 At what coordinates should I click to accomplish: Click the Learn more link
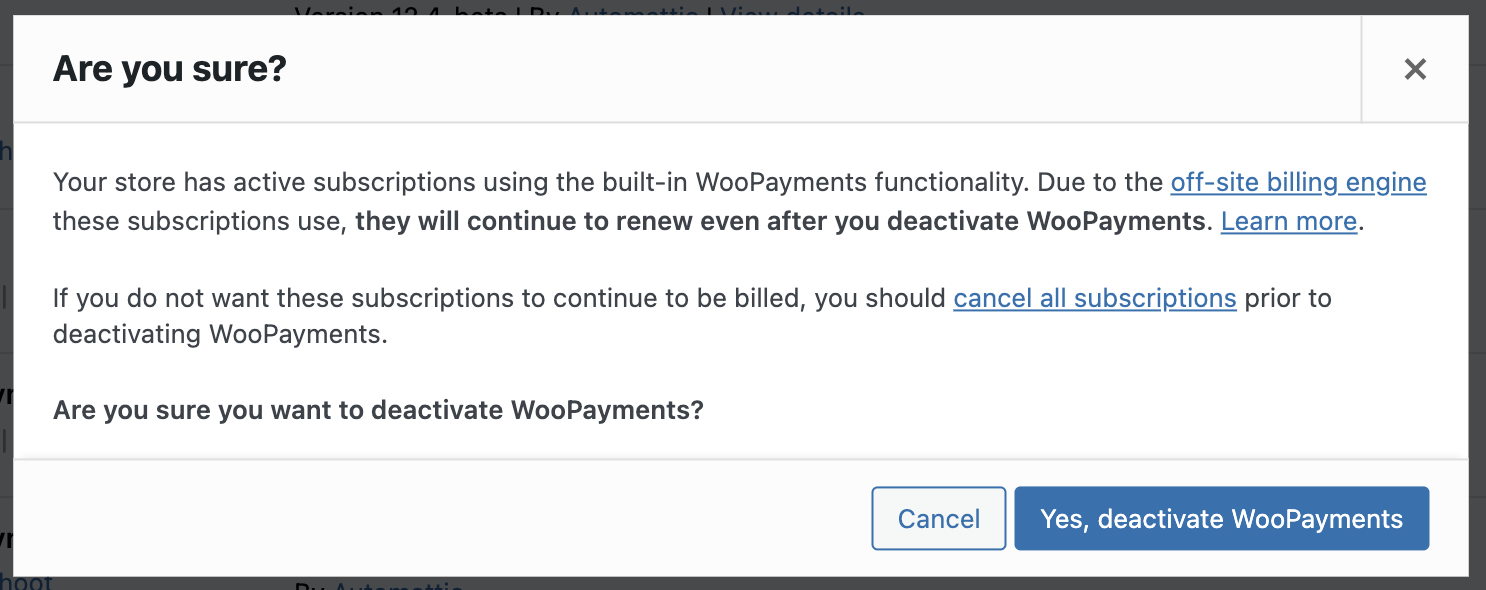[1288, 221]
